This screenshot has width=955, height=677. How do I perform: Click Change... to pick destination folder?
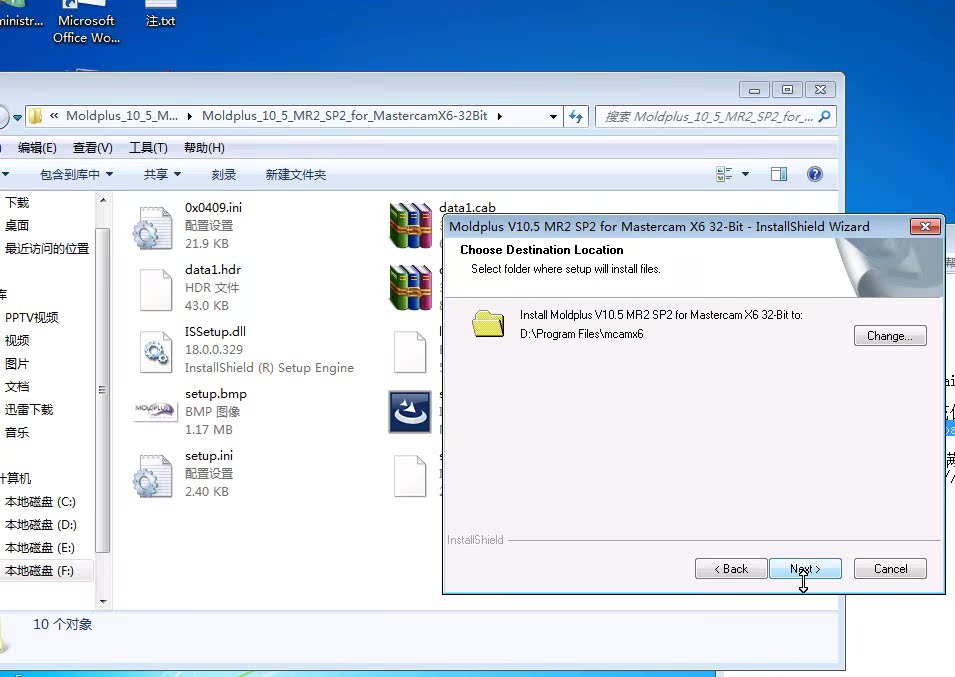tap(890, 335)
